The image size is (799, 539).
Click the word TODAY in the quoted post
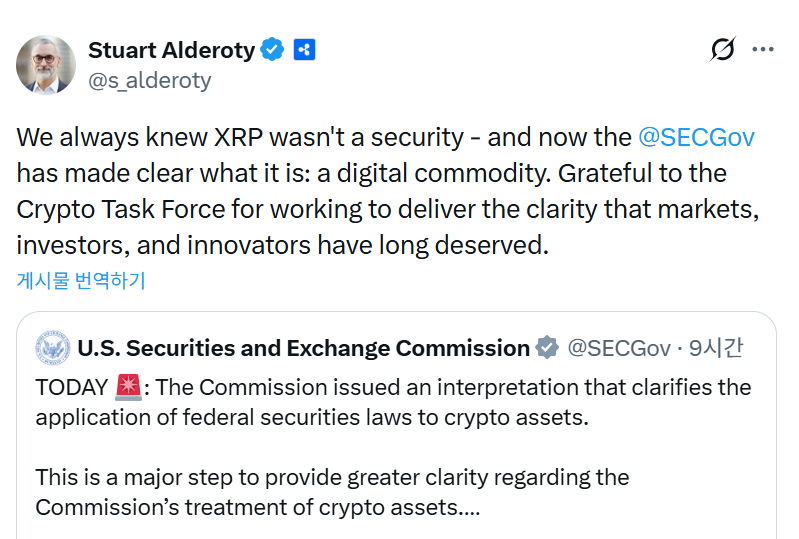point(71,387)
